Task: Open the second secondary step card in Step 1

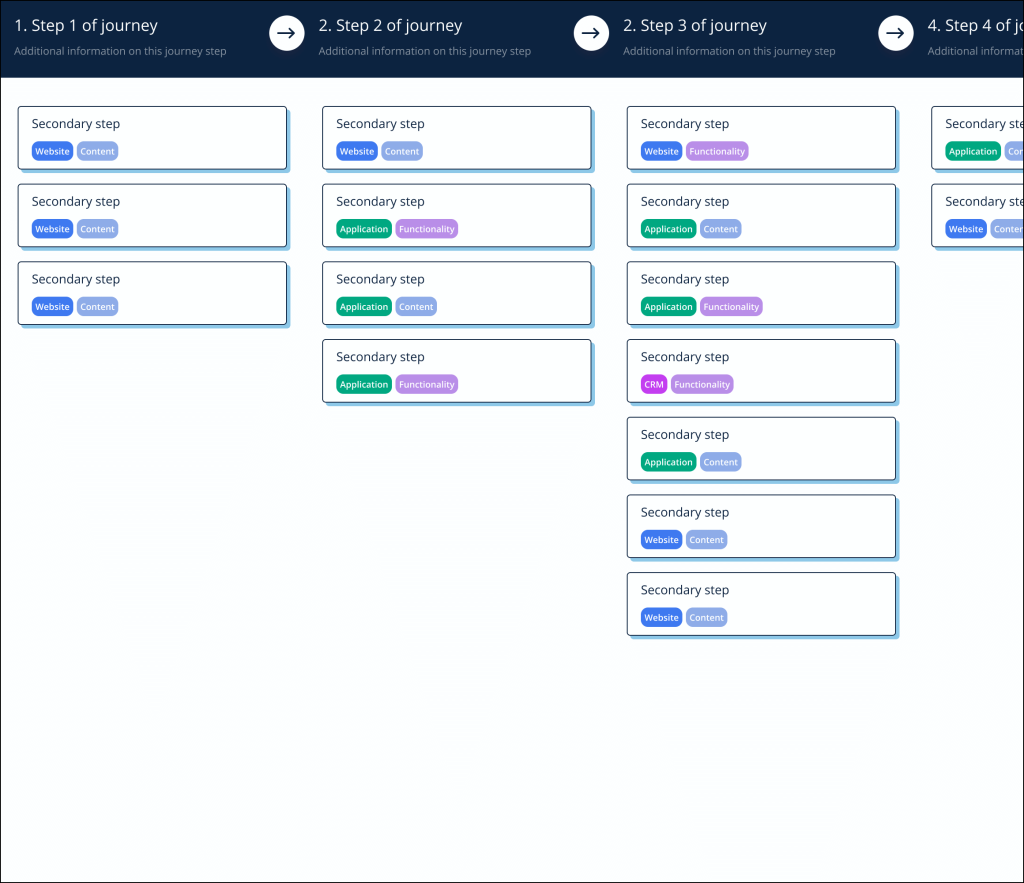Action: pyautogui.click(x=152, y=215)
